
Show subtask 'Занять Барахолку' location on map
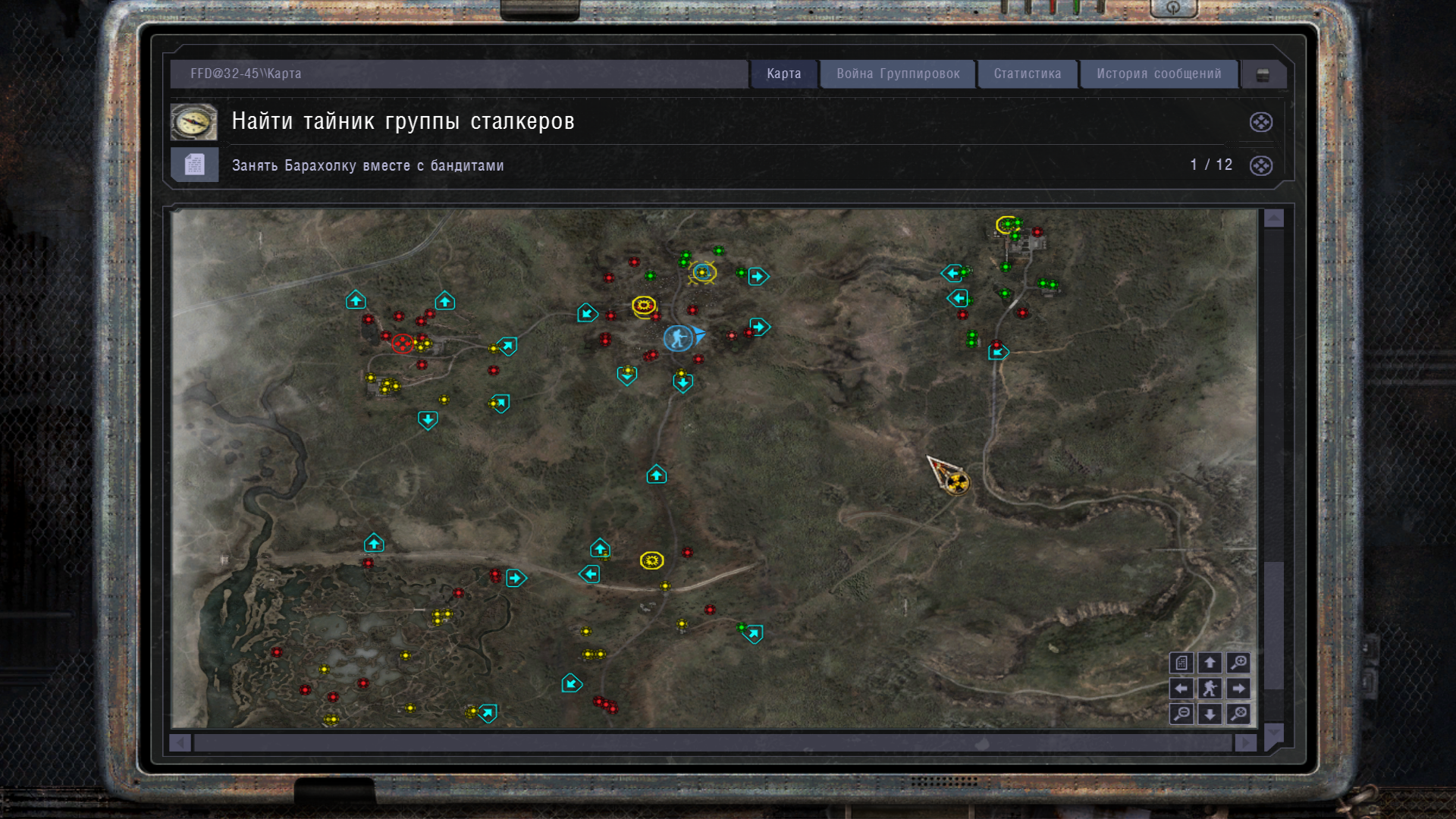1260,165
